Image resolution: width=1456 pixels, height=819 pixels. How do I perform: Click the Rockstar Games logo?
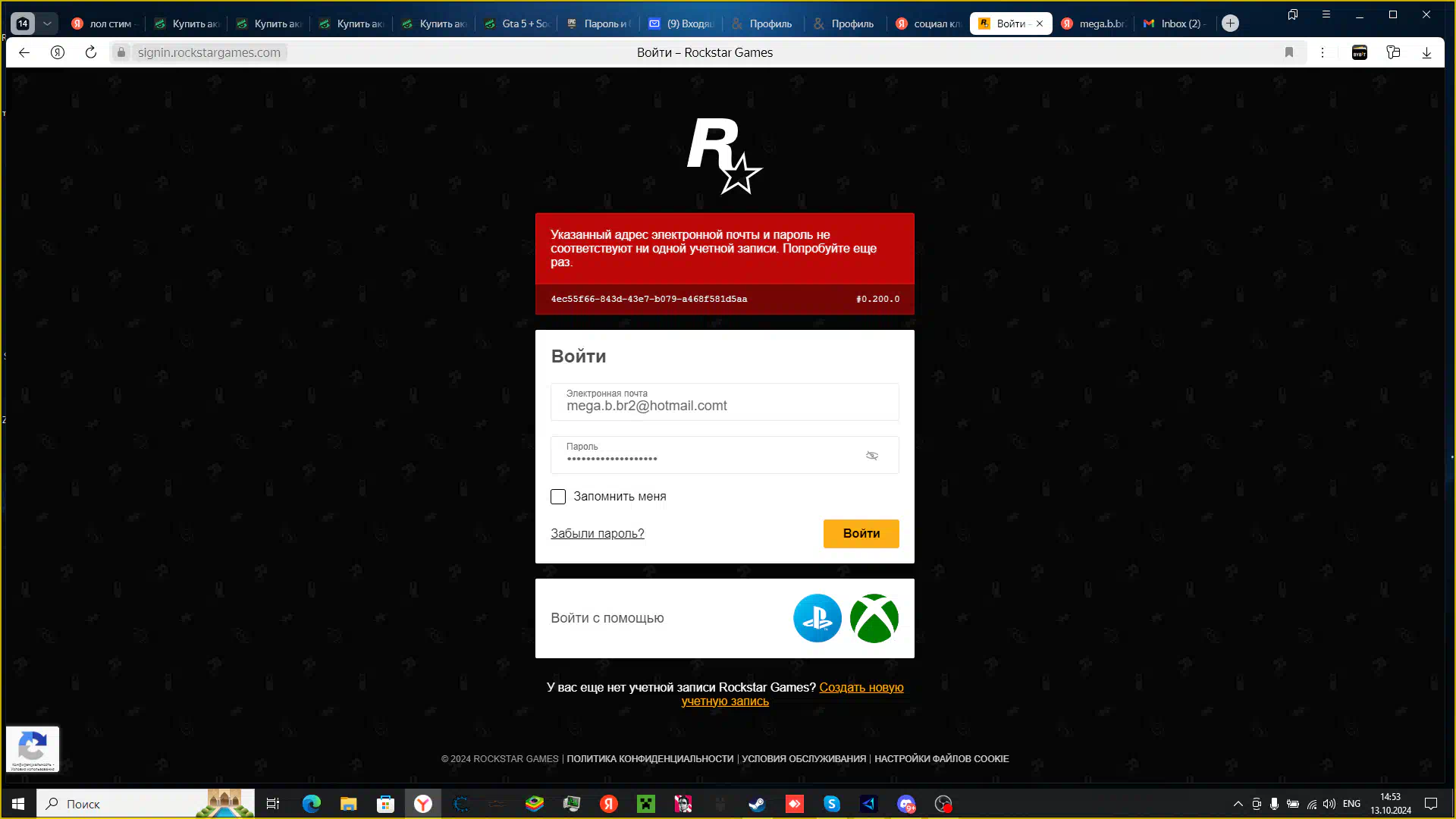(724, 156)
